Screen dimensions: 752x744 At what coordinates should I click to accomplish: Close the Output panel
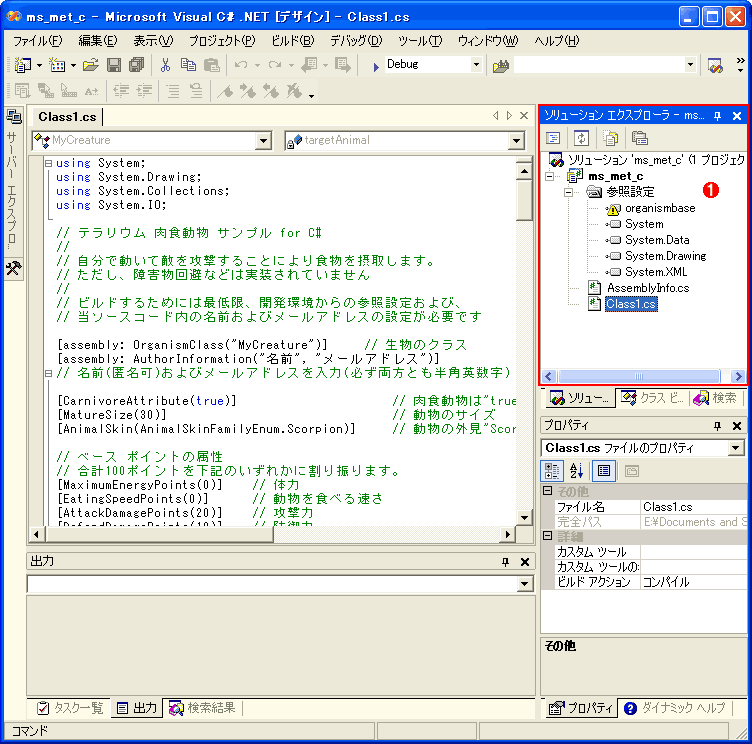(525, 562)
